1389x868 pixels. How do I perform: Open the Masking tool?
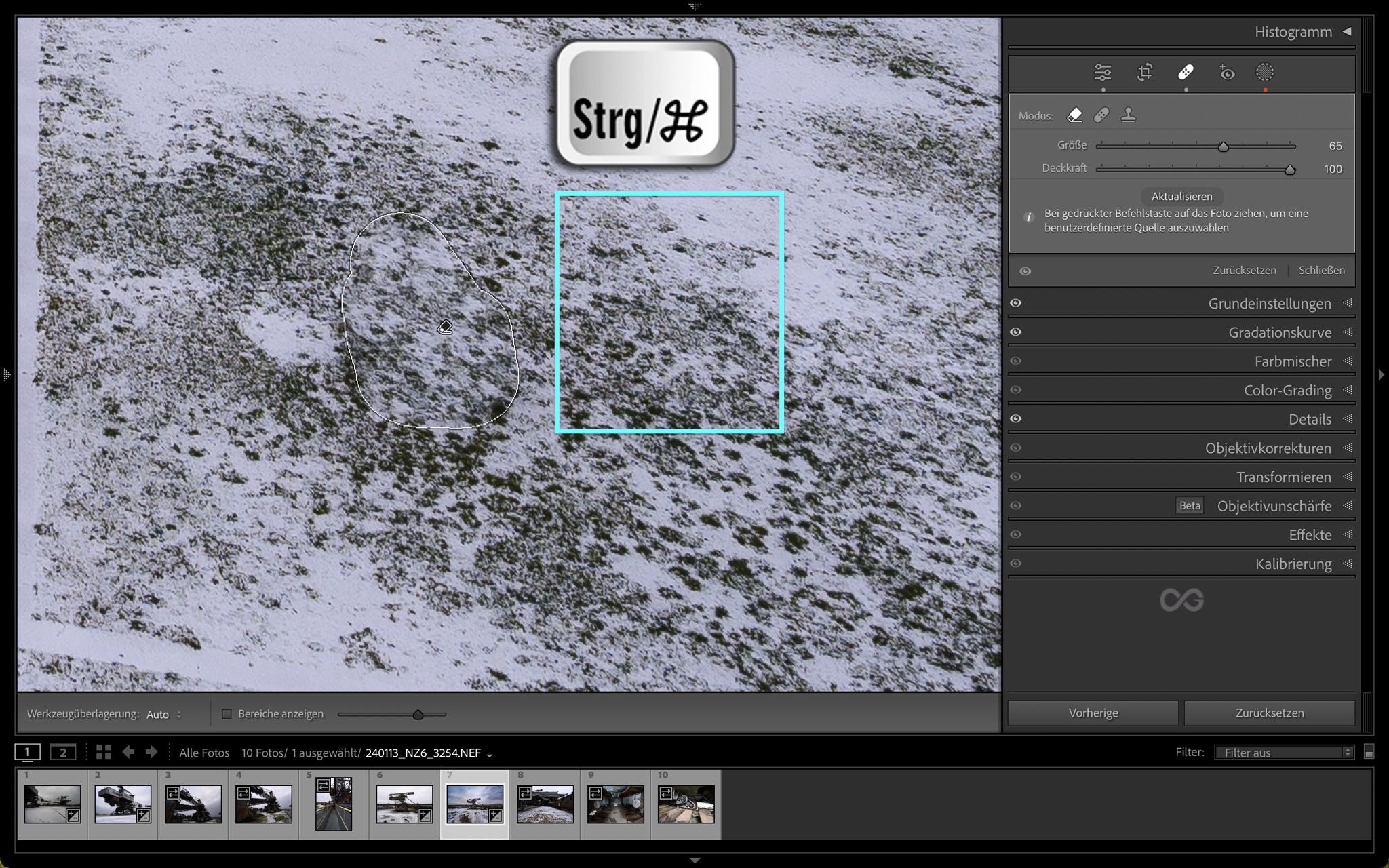click(1265, 73)
